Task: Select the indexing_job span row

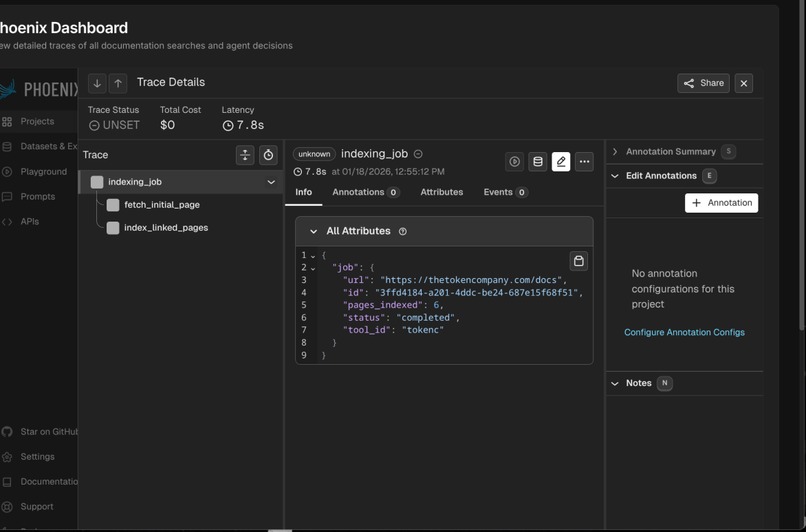Action: 180,182
